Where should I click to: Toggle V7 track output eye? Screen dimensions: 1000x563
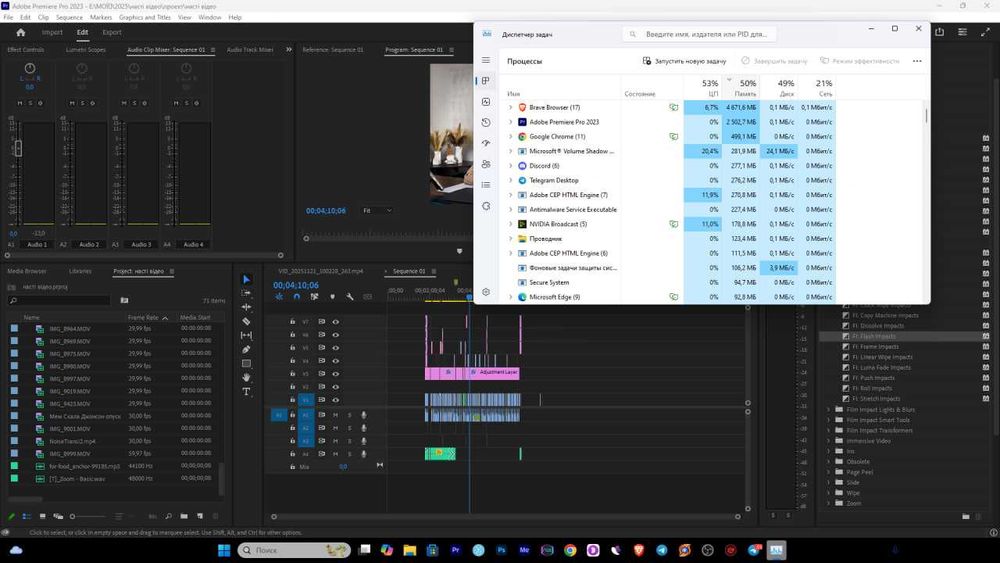point(335,322)
